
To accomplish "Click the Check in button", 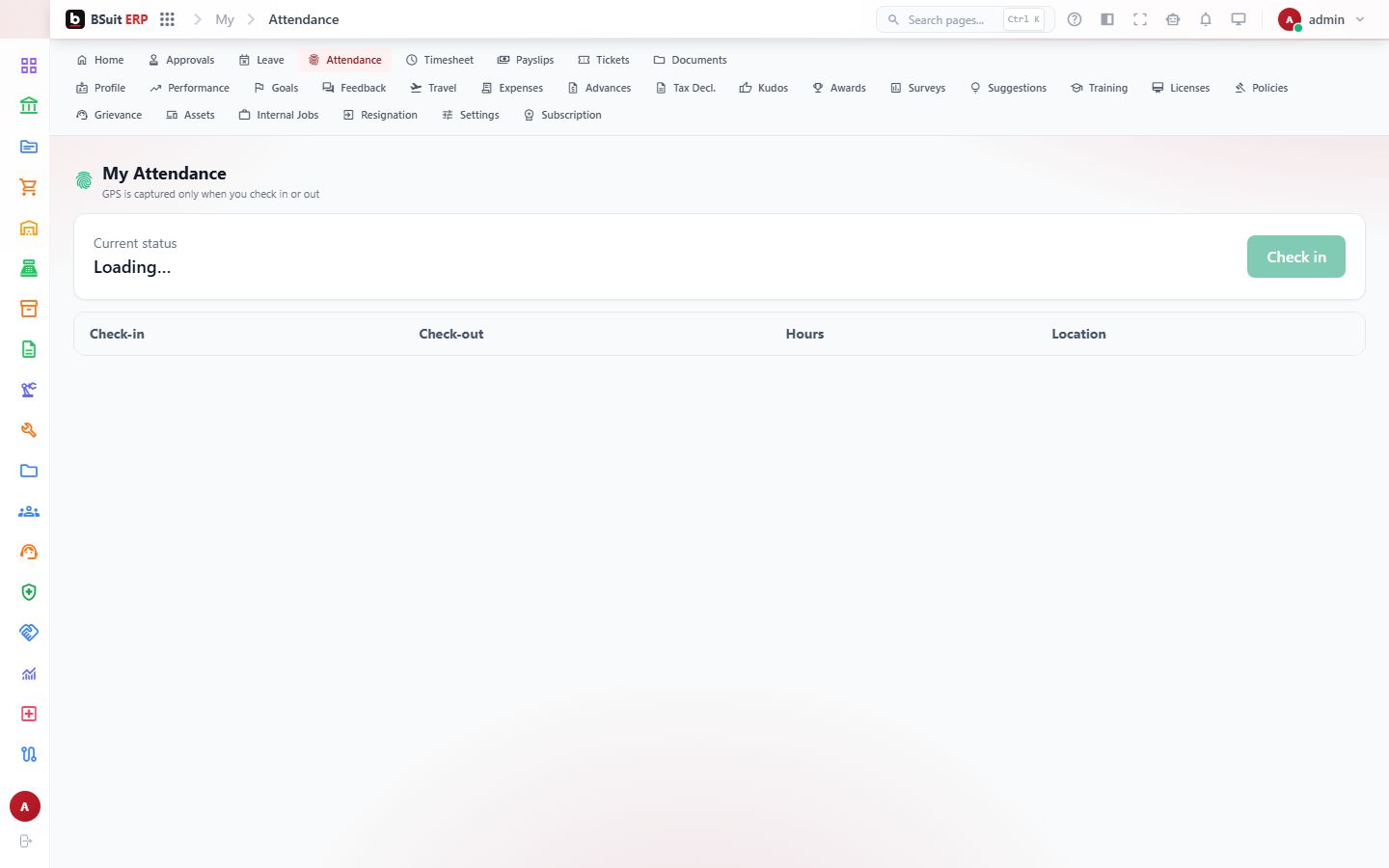I will 1295,257.
